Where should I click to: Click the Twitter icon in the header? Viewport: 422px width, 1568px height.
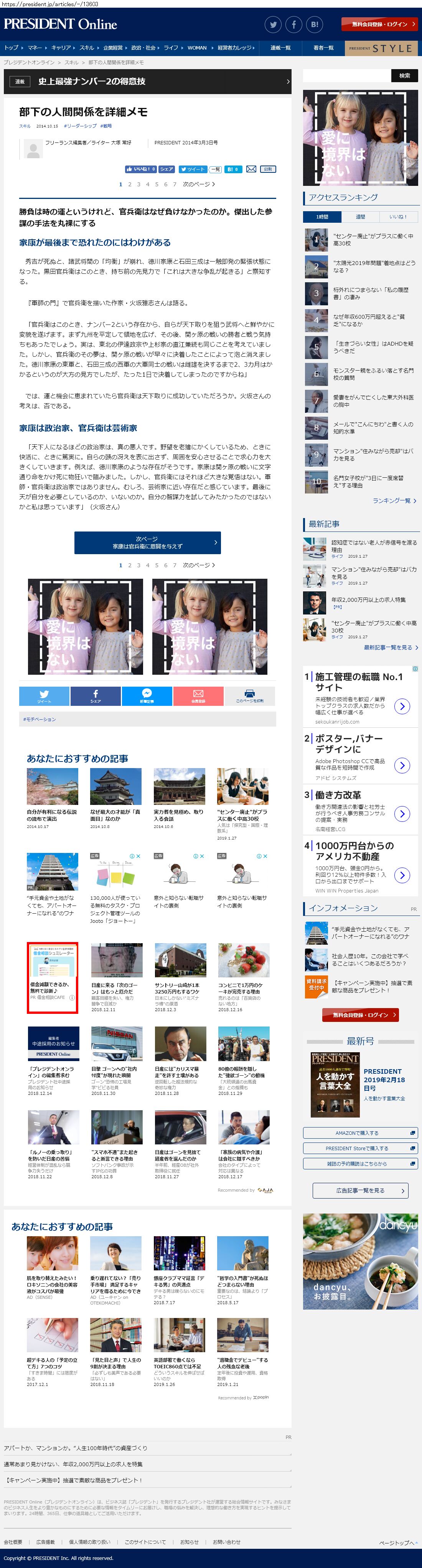273,25
